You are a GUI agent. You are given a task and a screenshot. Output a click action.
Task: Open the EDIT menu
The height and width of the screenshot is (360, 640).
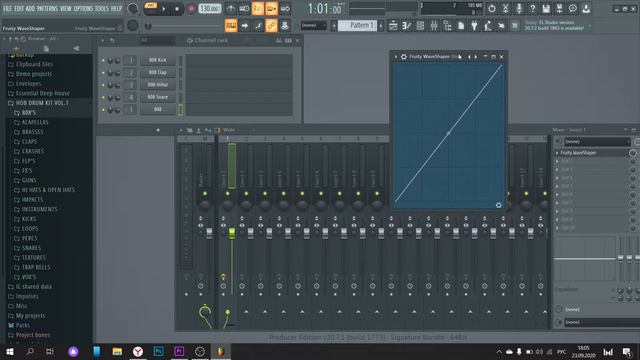(19, 9)
